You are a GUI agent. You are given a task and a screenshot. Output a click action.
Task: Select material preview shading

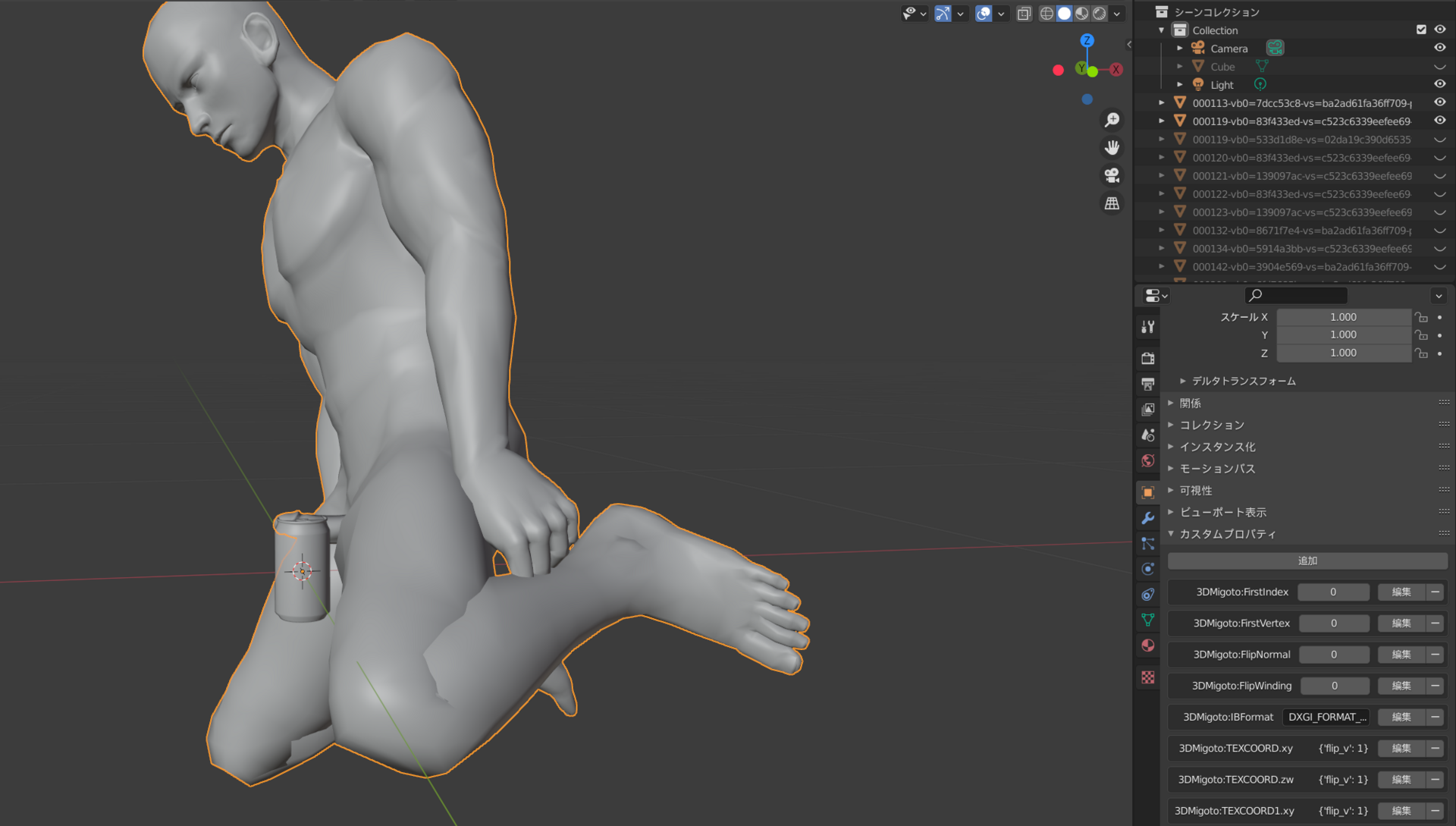pyautogui.click(x=1081, y=13)
